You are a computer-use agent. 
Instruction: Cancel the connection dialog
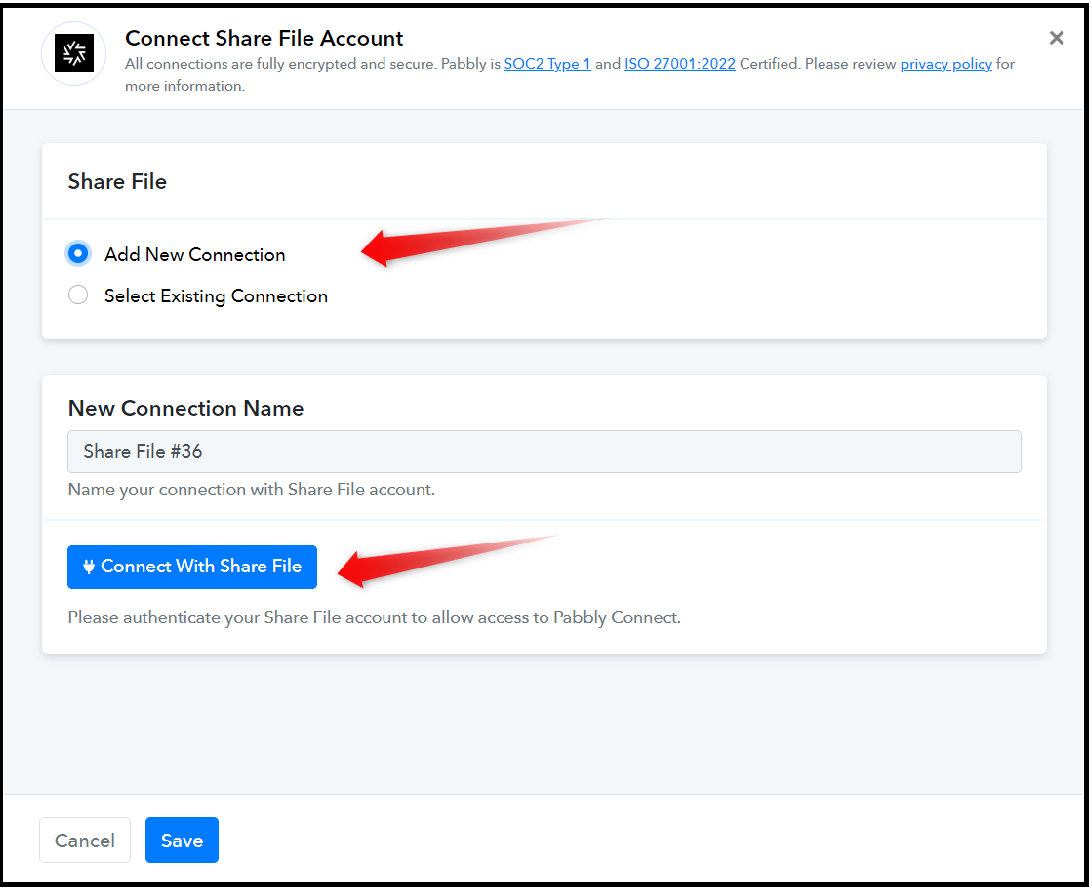point(85,840)
